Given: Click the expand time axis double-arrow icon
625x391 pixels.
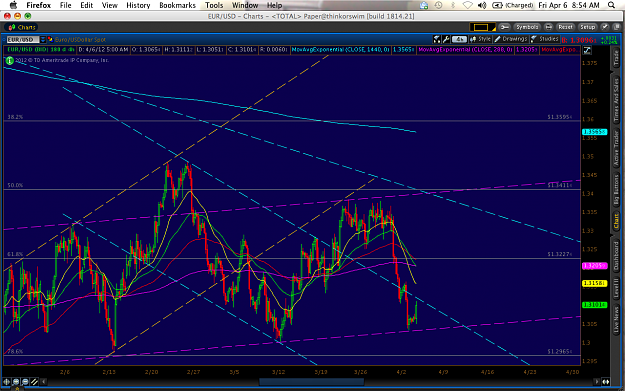Looking at the screenshot, I should [606, 382].
